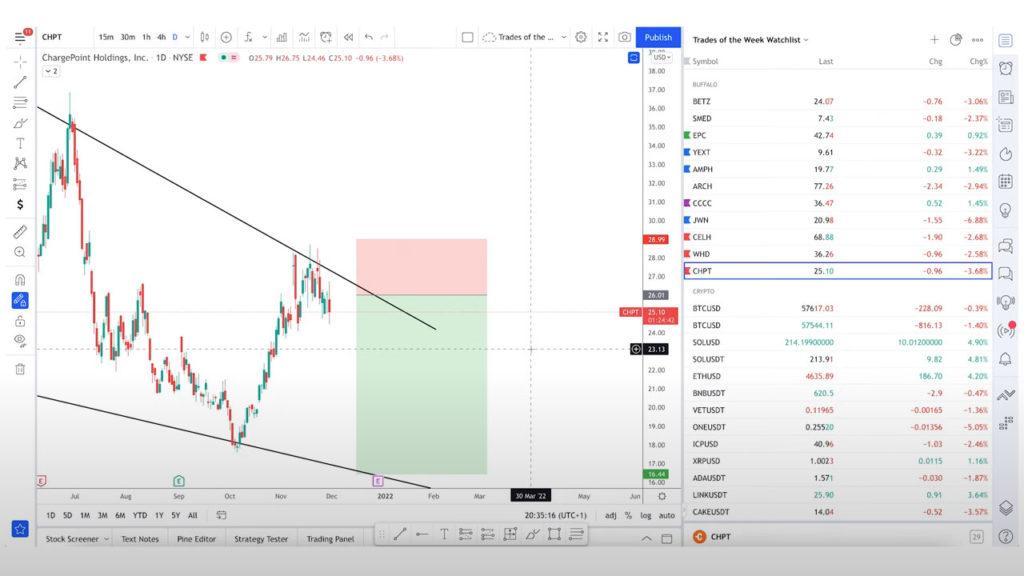Open the watchlist three-dots menu

pos(978,40)
